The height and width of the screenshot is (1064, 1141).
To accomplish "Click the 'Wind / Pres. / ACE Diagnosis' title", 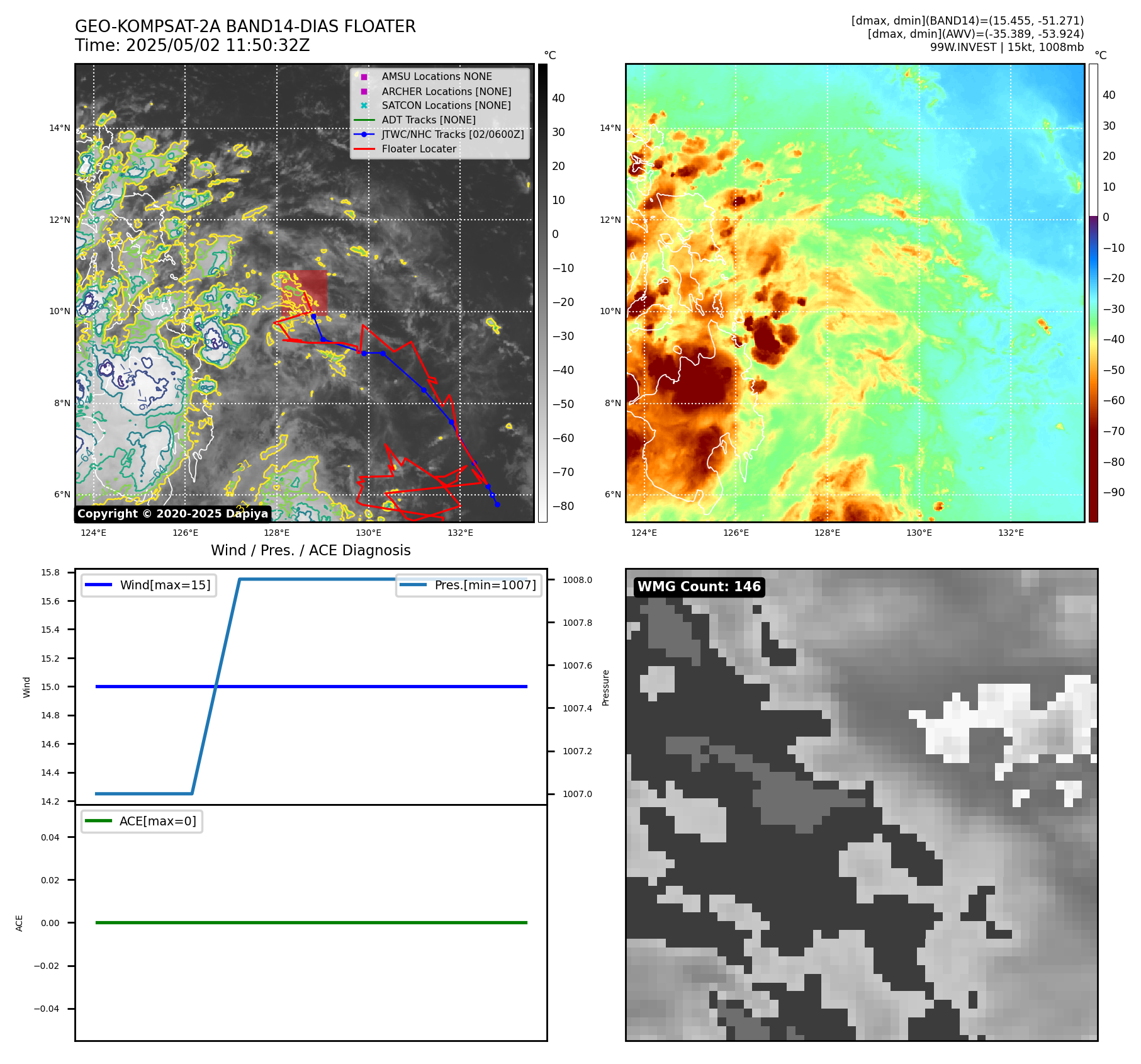I will [311, 550].
